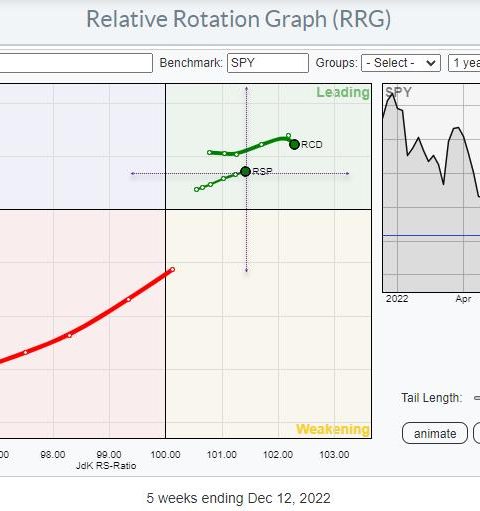The height and width of the screenshot is (511, 480).
Task: Click the SPY price chart thumbnail
Action: (431, 188)
